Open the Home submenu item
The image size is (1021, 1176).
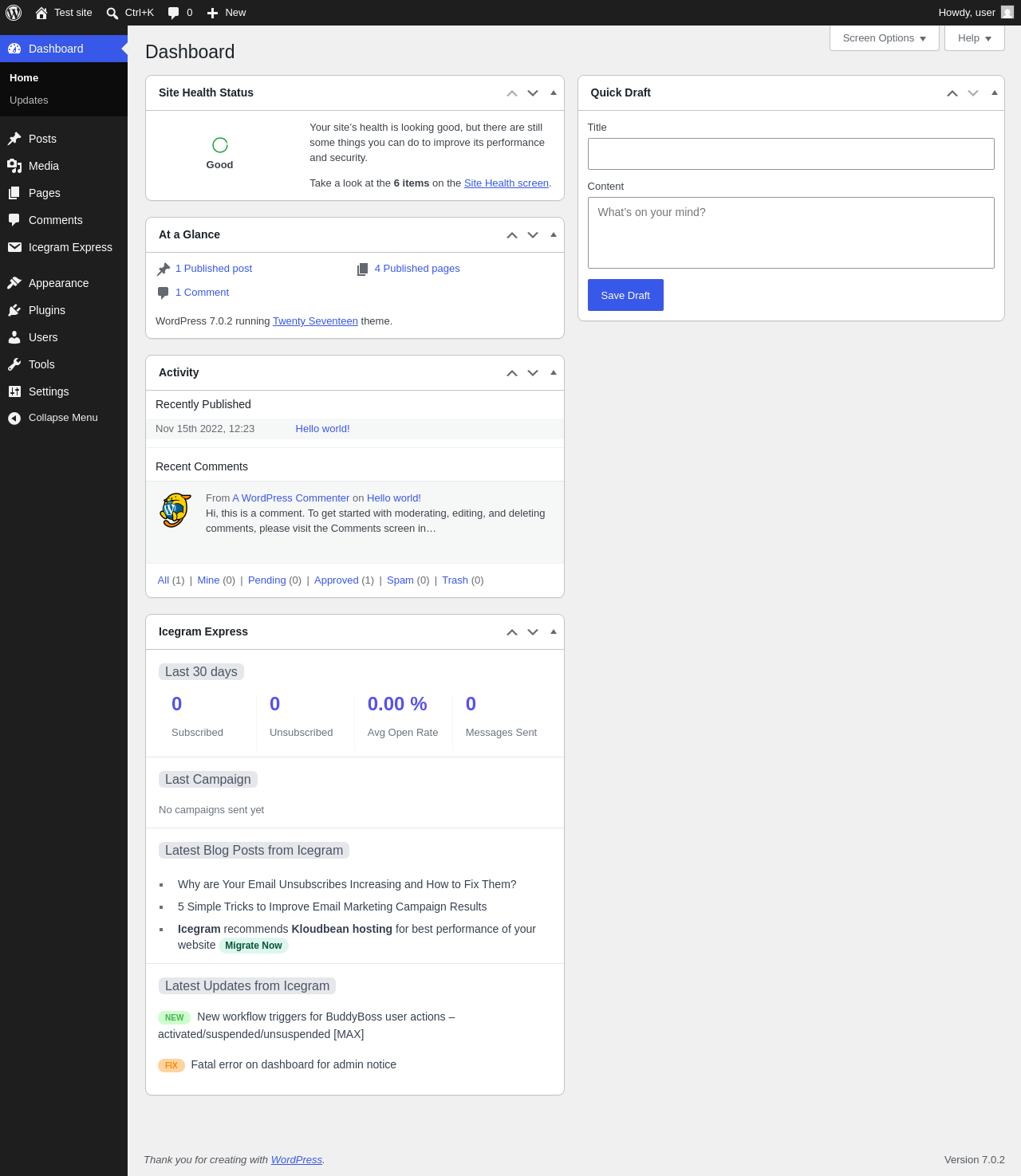24,78
